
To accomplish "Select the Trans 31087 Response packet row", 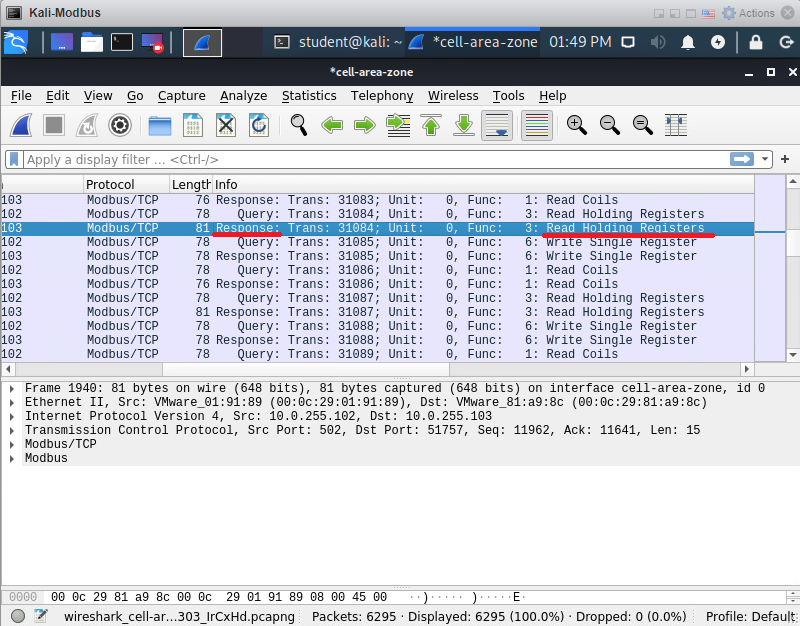I will [378, 312].
